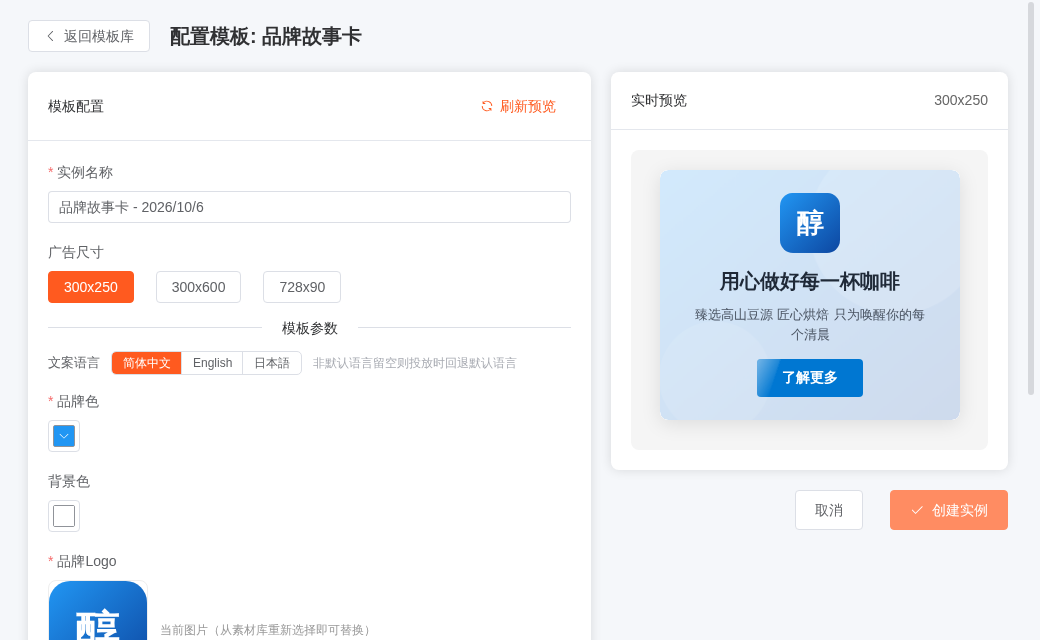
Task: Click the preview text 臻选高山豆源 匠心烘焙
Action: 761,314
